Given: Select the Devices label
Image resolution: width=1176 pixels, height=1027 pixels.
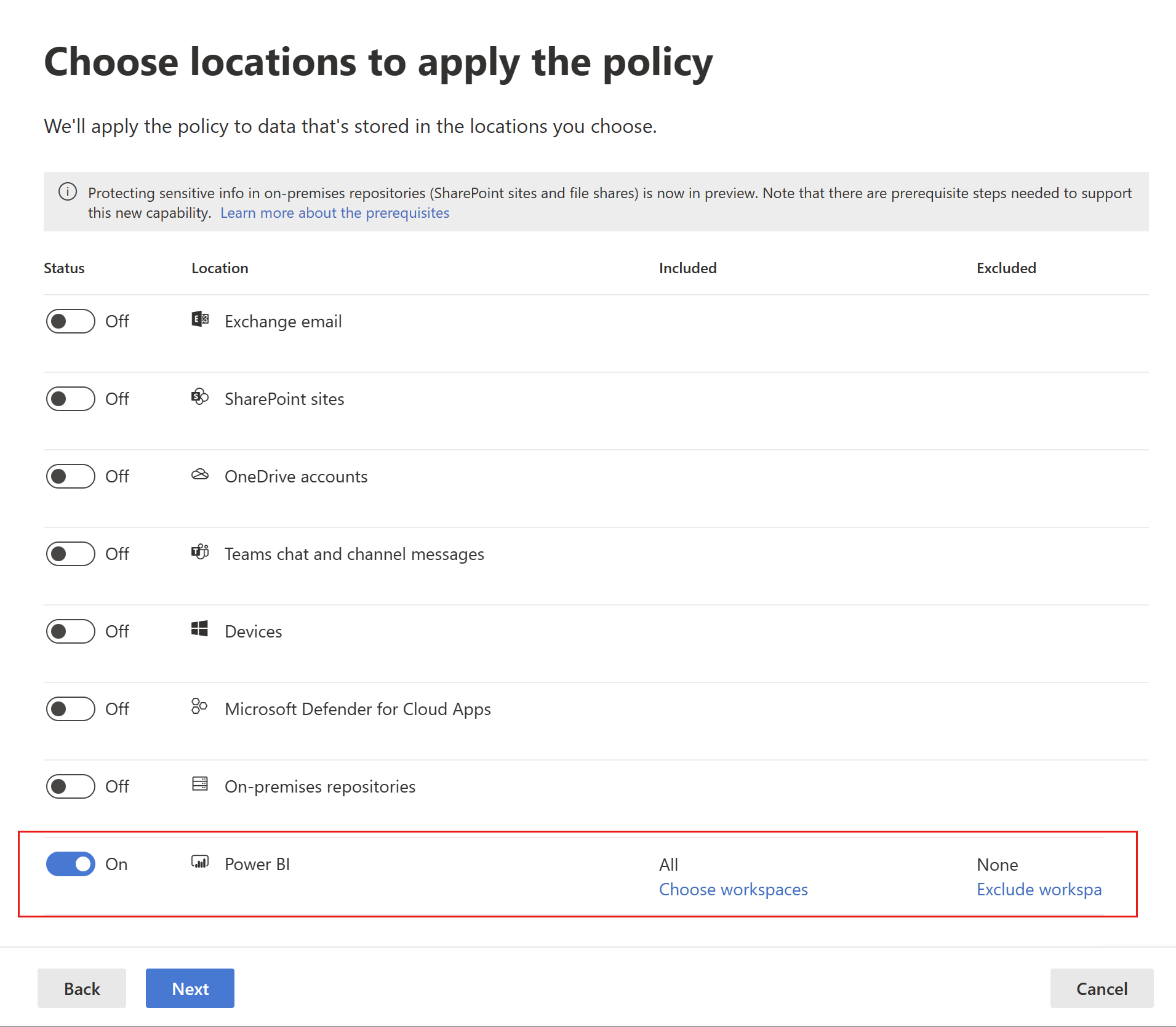Looking at the screenshot, I should 254,632.
